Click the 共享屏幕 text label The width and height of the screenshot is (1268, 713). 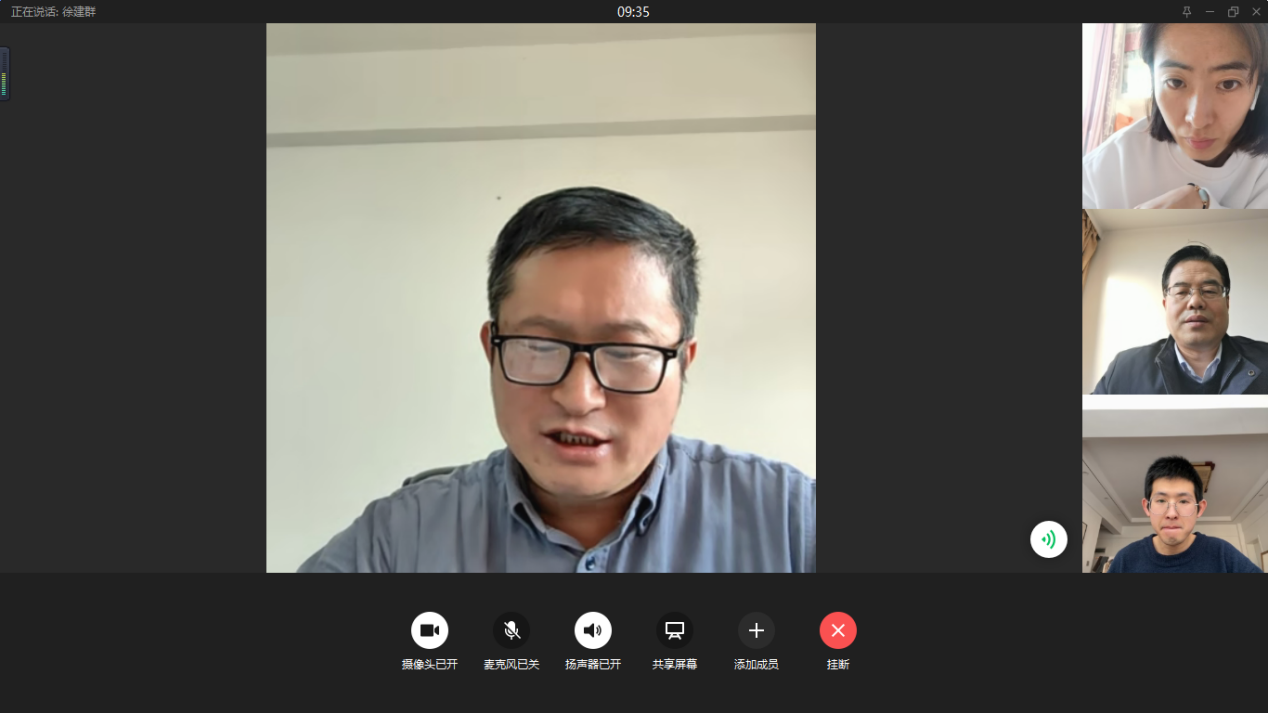coord(674,664)
